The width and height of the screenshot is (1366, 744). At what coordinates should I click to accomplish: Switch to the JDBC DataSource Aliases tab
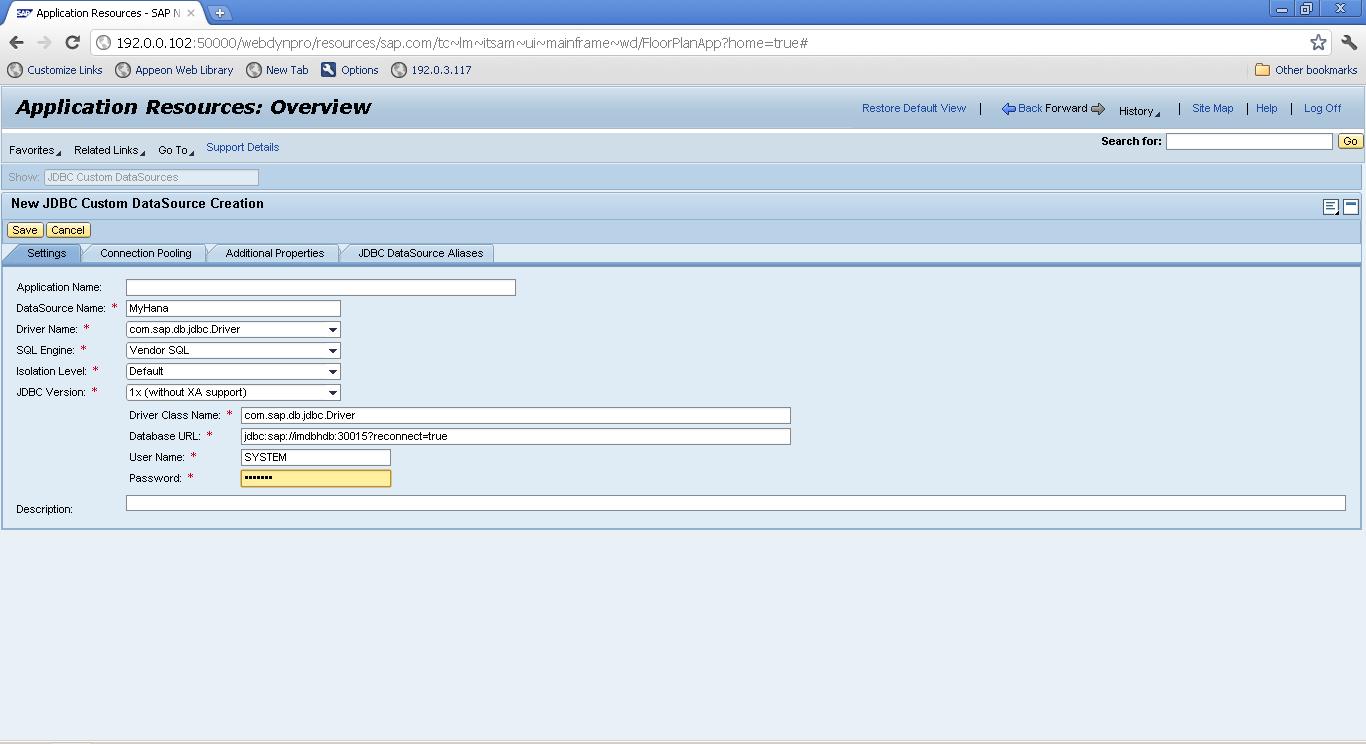420,253
